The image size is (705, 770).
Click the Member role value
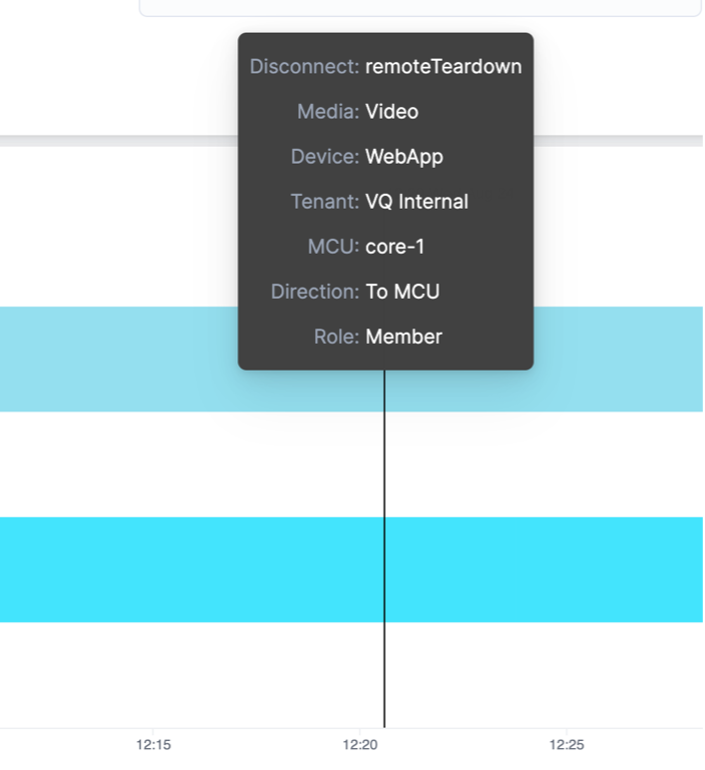click(x=403, y=337)
